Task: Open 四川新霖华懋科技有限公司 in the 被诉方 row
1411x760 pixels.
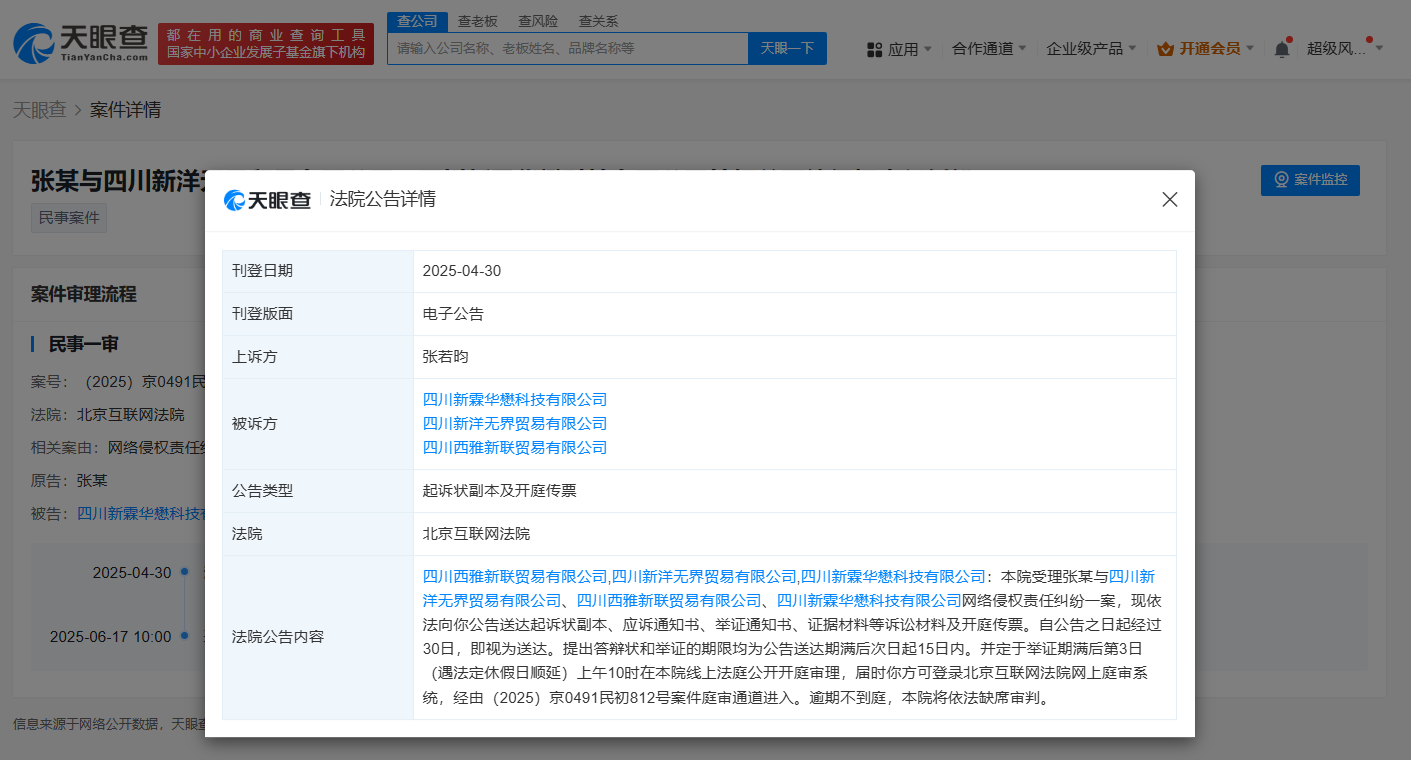Action: (x=515, y=399)
